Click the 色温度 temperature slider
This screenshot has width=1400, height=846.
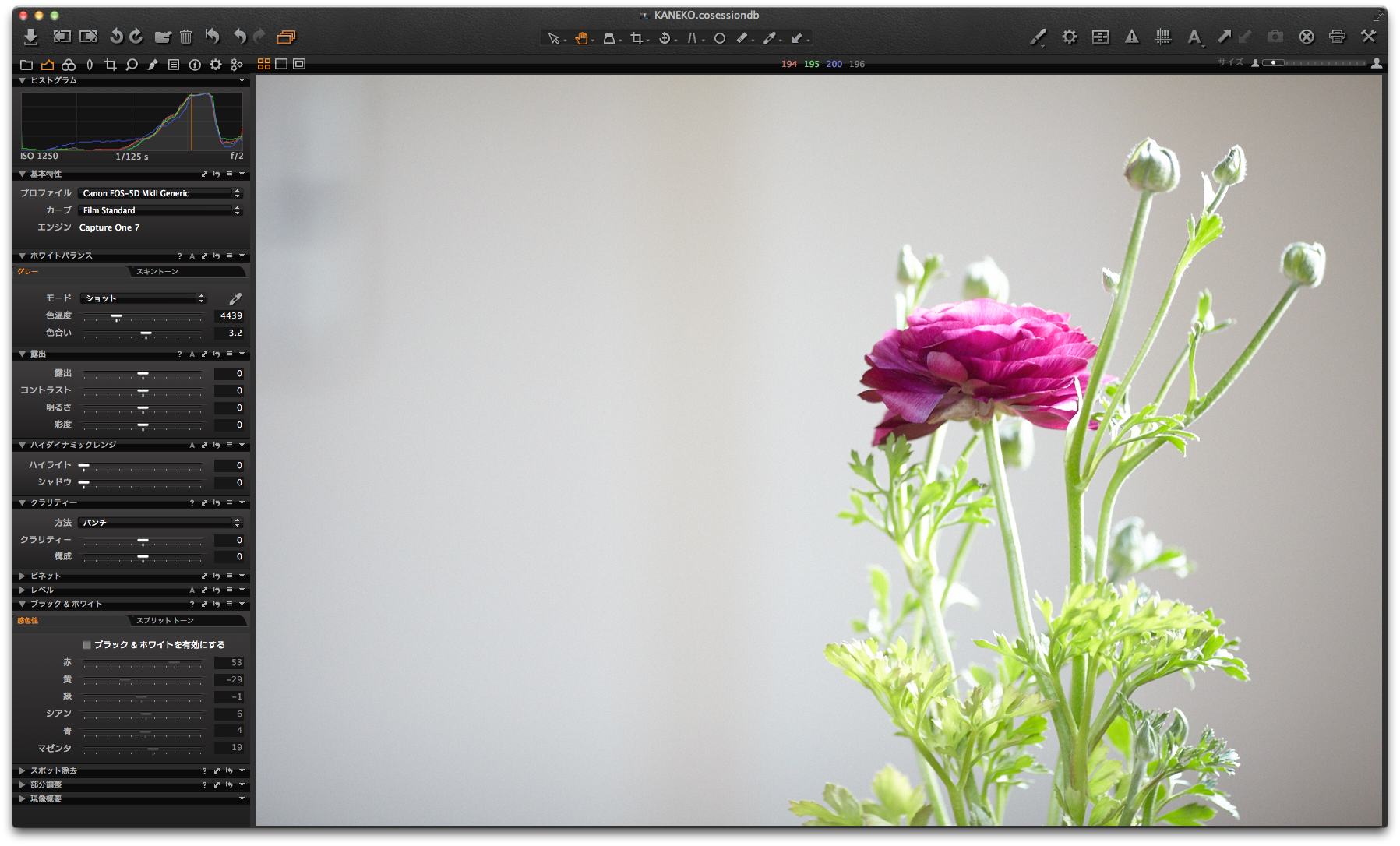click(118, 315)
